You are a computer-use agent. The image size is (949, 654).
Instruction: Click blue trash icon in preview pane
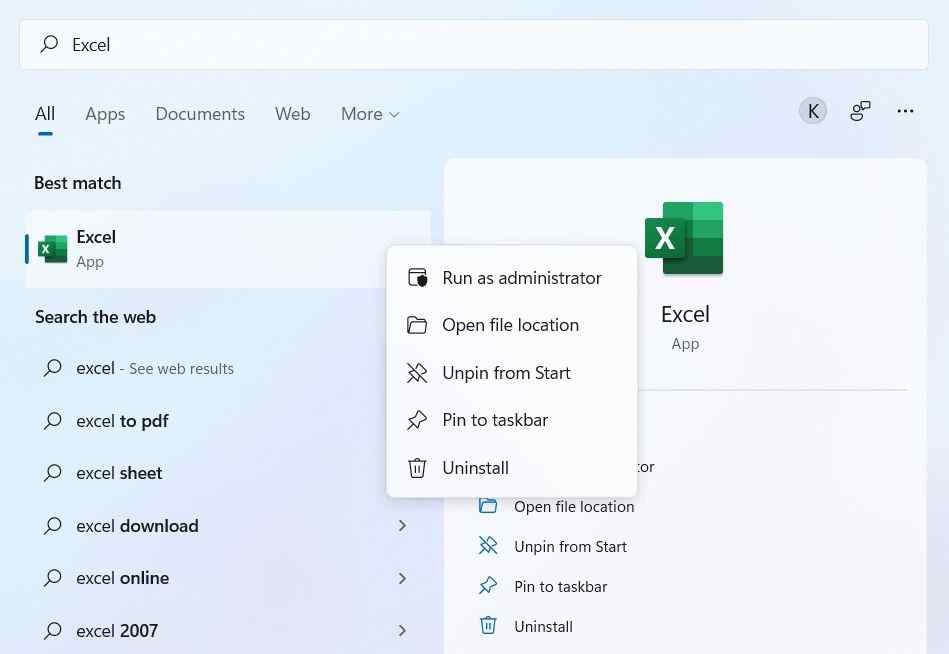[x=488, y=626]
